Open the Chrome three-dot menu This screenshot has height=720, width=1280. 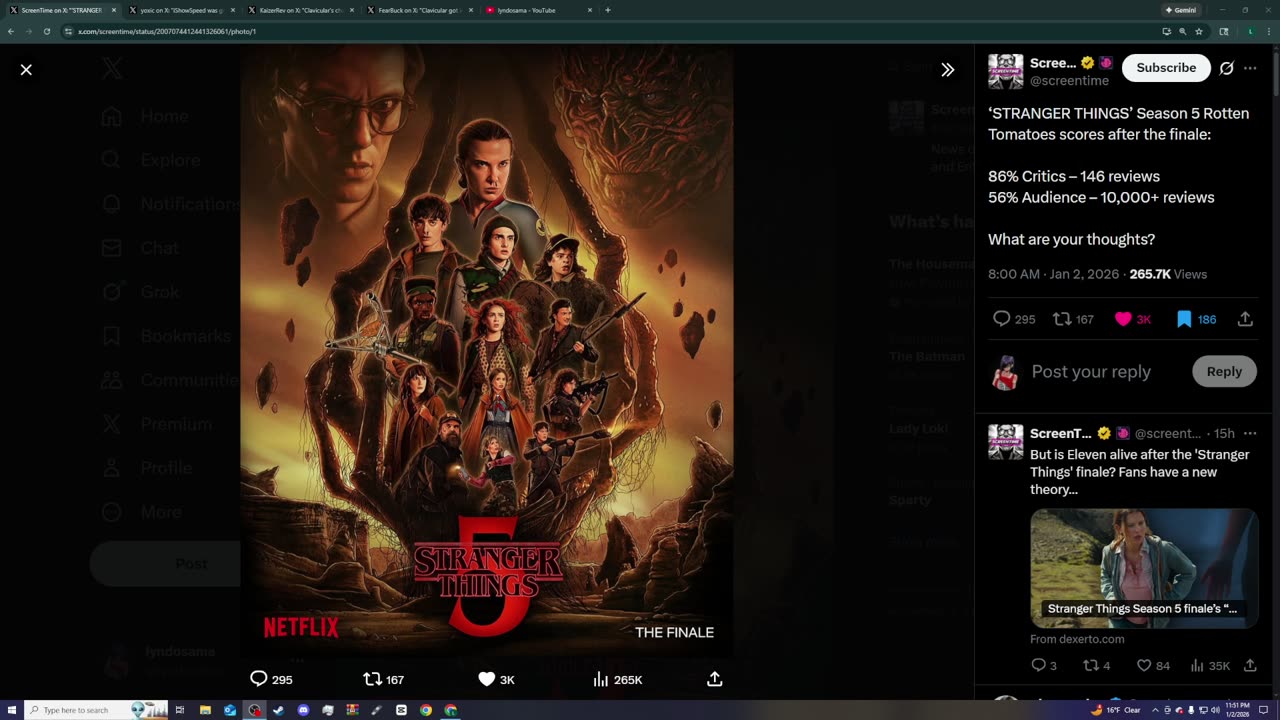[1269, 31]
